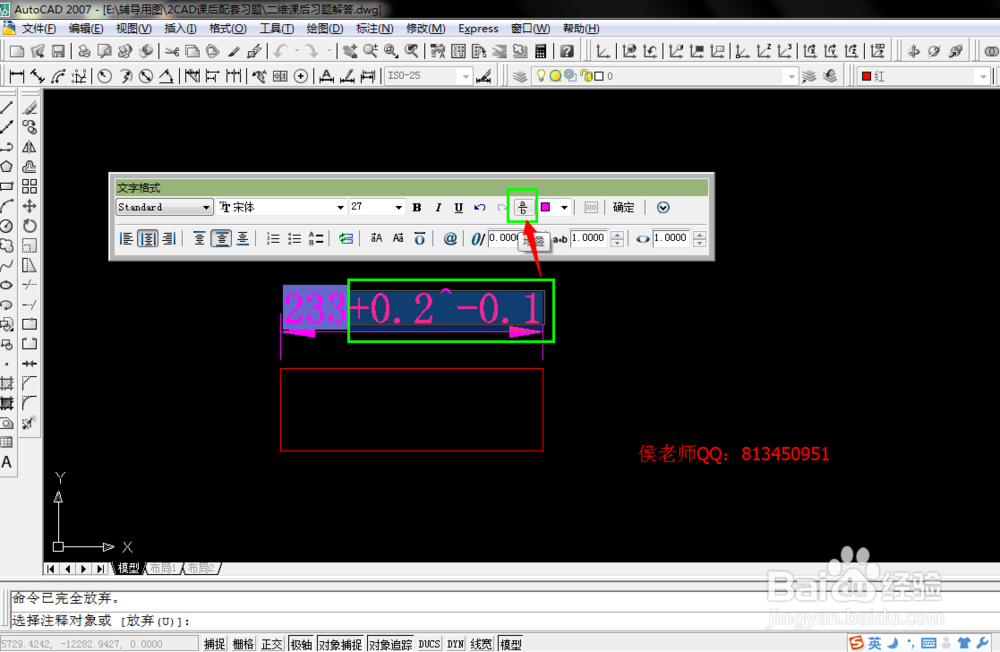Click the width factor 1.0000 field
This screenshot has width=1000, height=652.
point(672,239)
